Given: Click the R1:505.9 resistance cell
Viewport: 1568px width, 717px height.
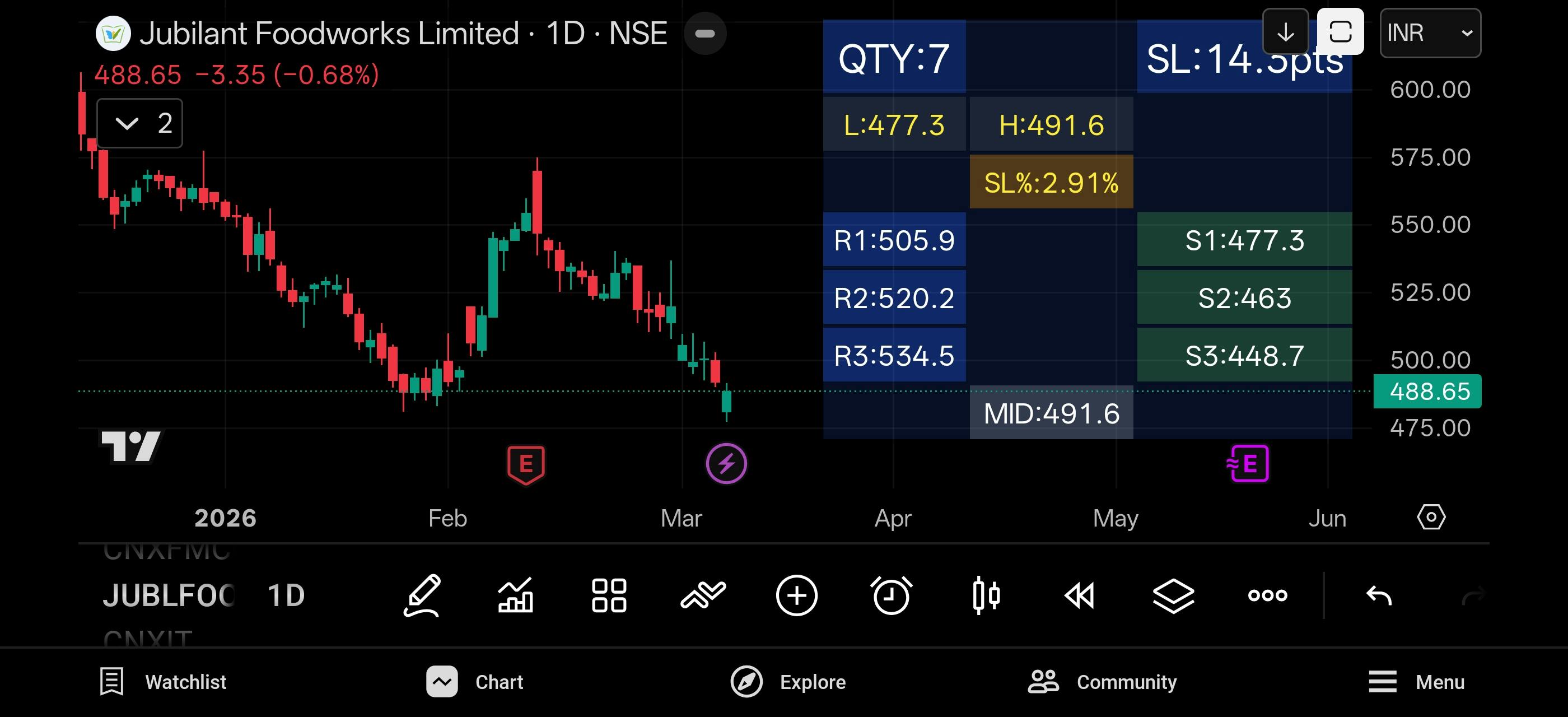Looking at the screenshot, I should pos(894,240).
